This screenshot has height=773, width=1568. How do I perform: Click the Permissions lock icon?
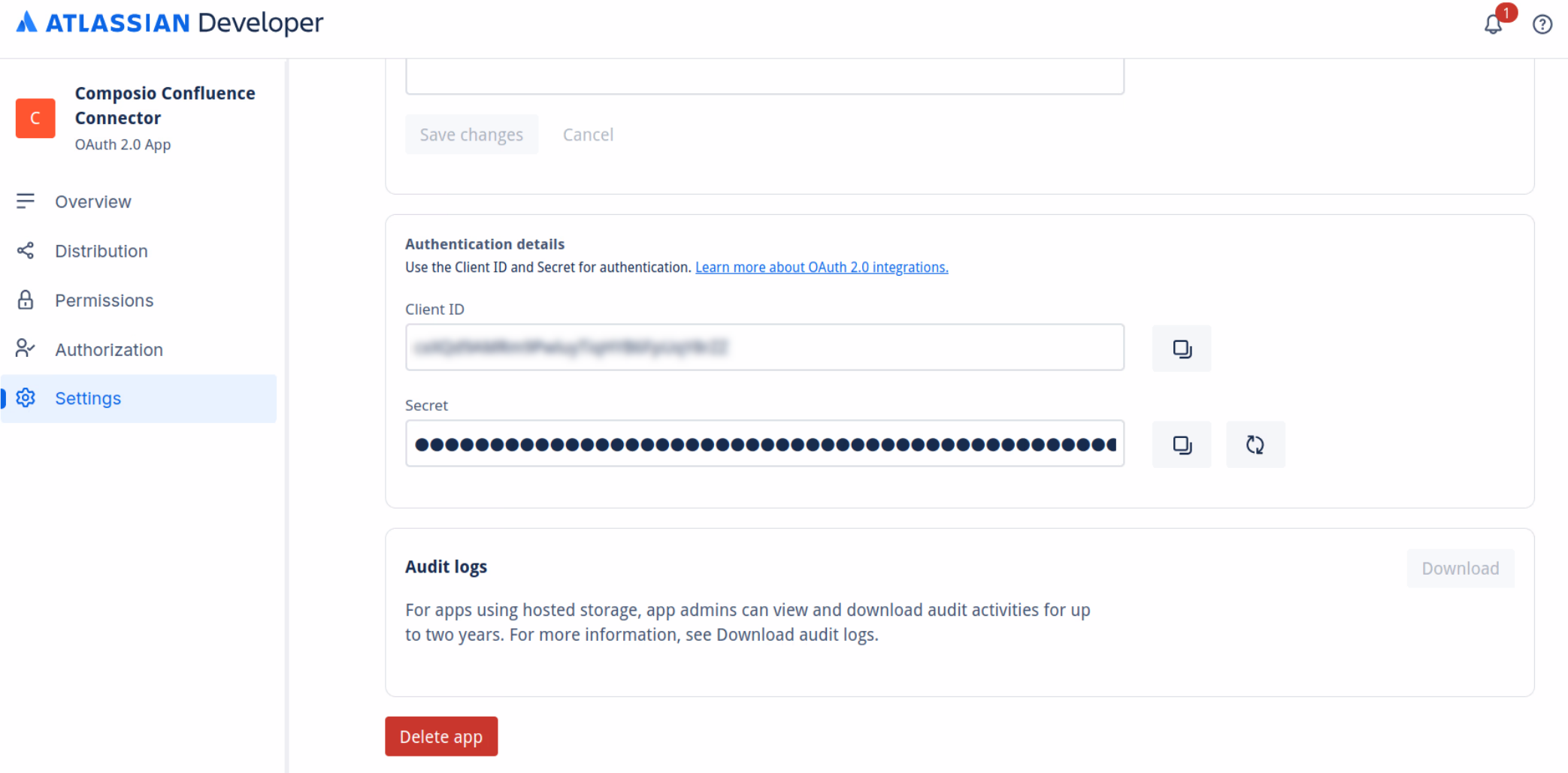[26, 300]
